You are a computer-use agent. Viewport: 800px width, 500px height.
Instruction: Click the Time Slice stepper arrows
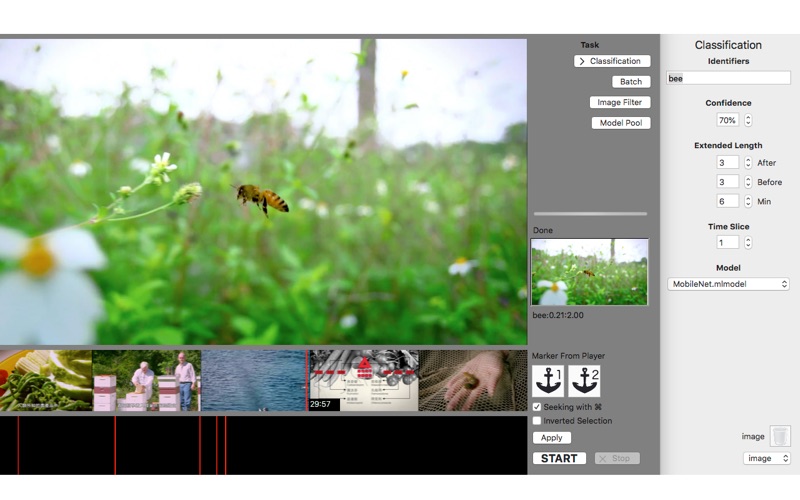pos(748,242)
